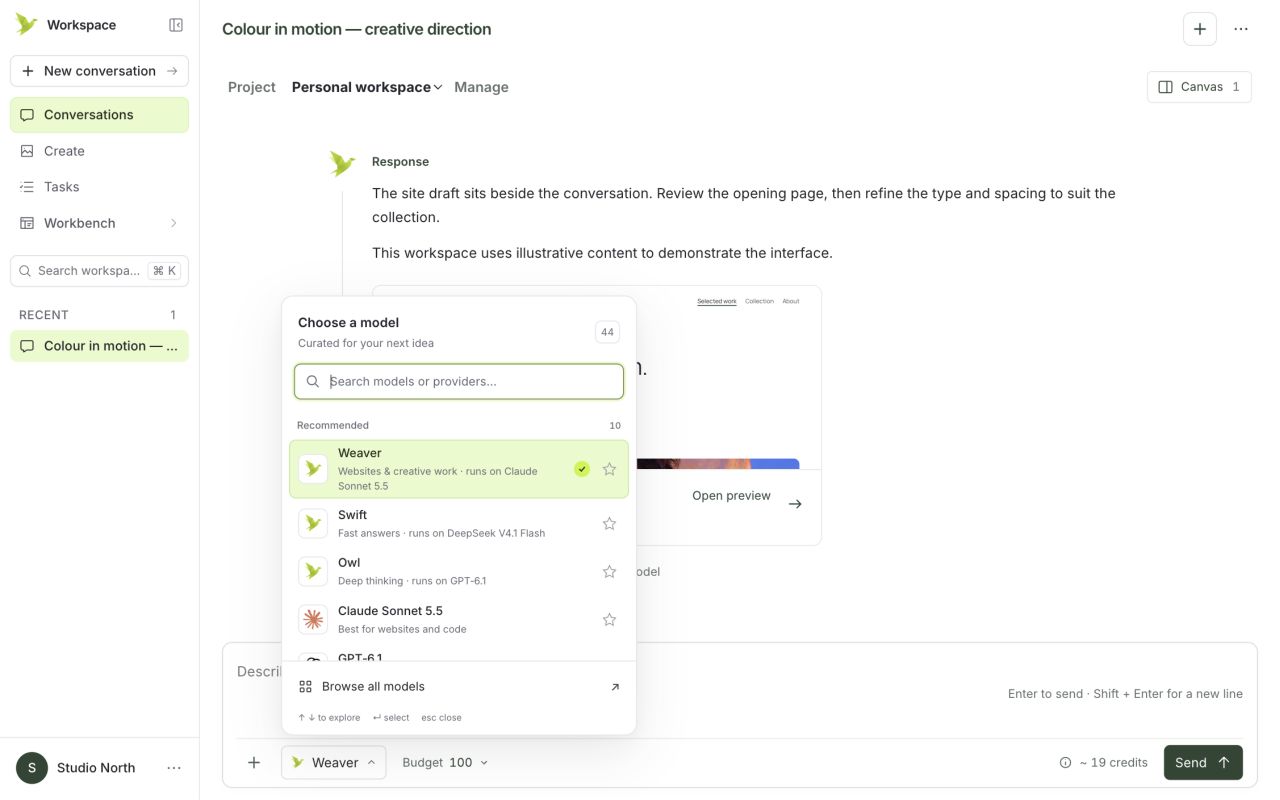Focus the Search workspace field
1280x800 pixels.
coord(99,271)
